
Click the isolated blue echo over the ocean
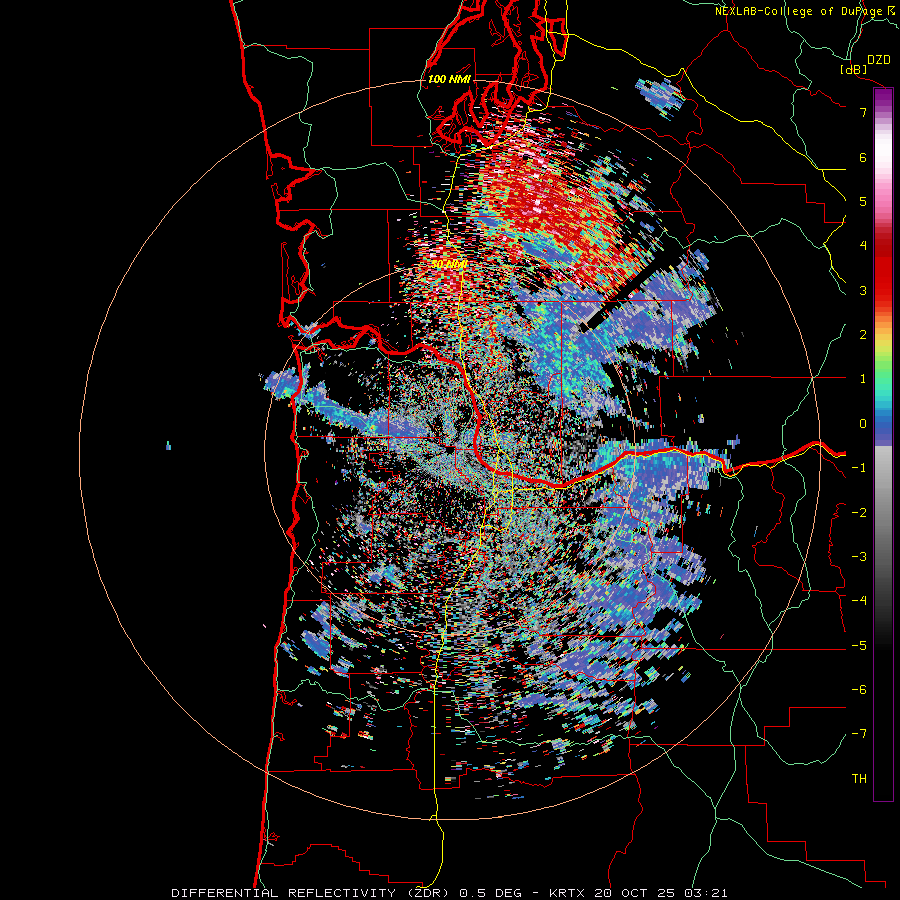tap(168, 445)
